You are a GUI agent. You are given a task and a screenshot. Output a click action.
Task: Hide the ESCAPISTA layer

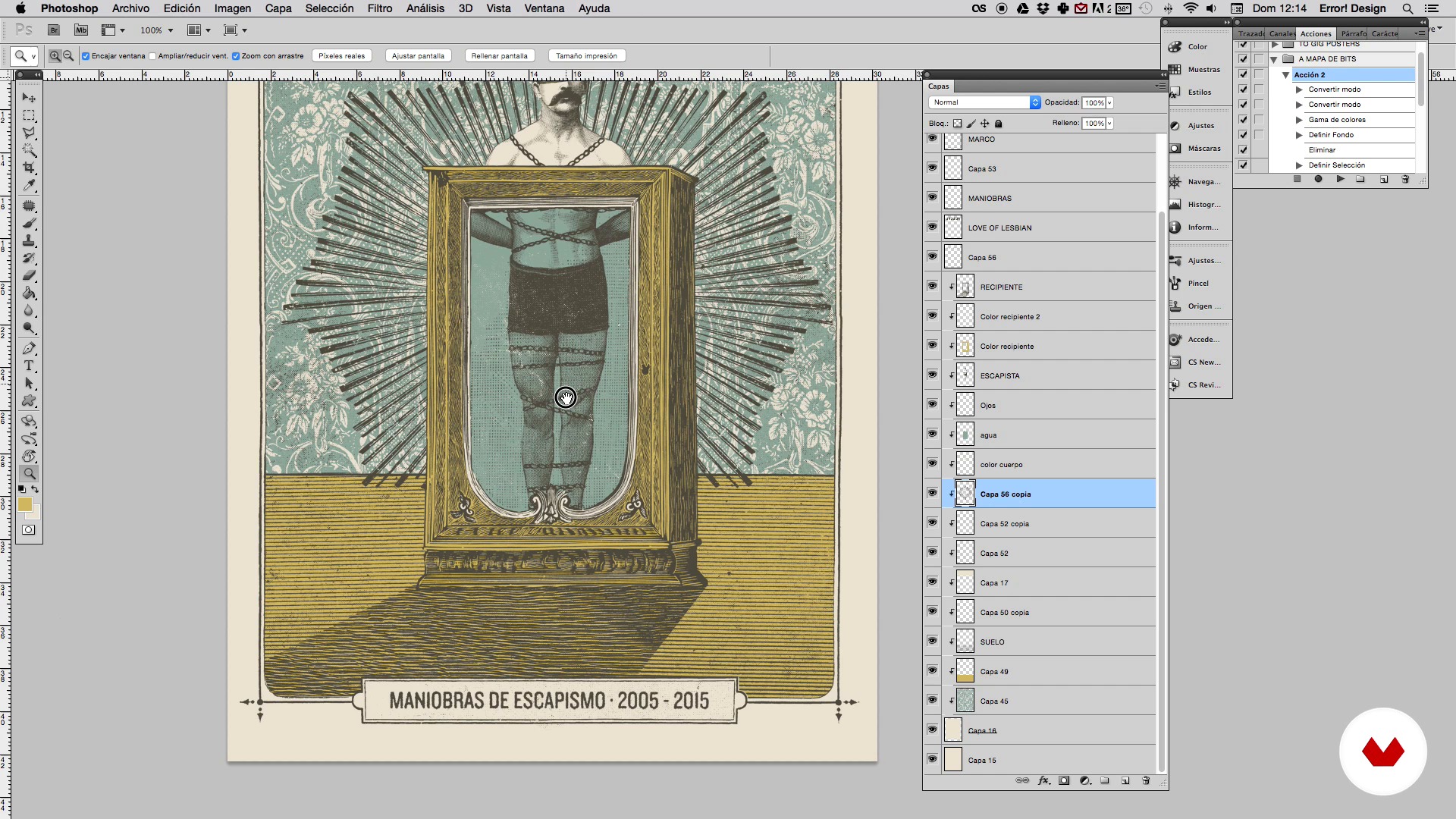pos(932,375)
